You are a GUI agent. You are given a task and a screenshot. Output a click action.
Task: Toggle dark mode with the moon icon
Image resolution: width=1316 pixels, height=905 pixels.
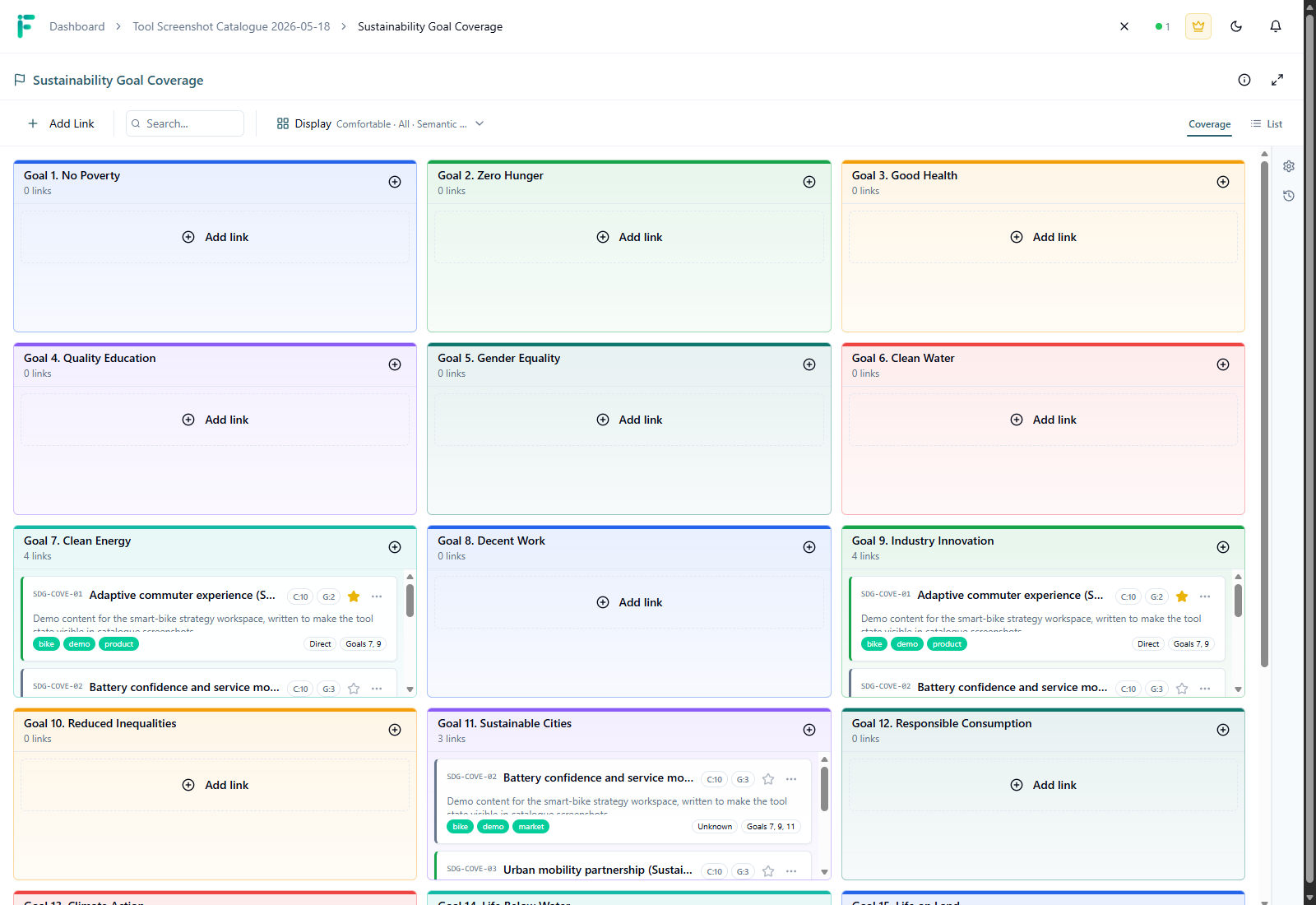coord(1236,26)
